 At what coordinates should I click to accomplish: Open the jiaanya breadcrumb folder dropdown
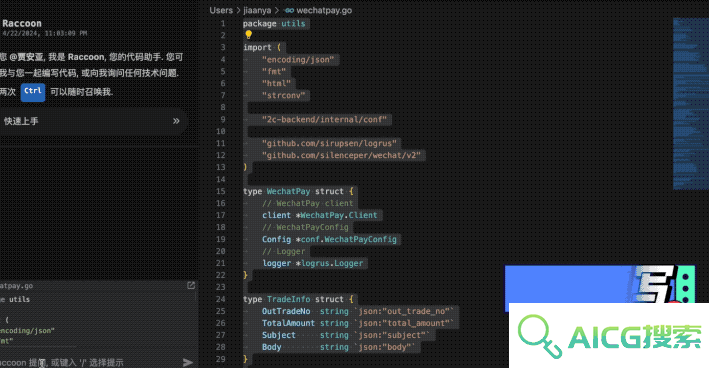point(257,10)
